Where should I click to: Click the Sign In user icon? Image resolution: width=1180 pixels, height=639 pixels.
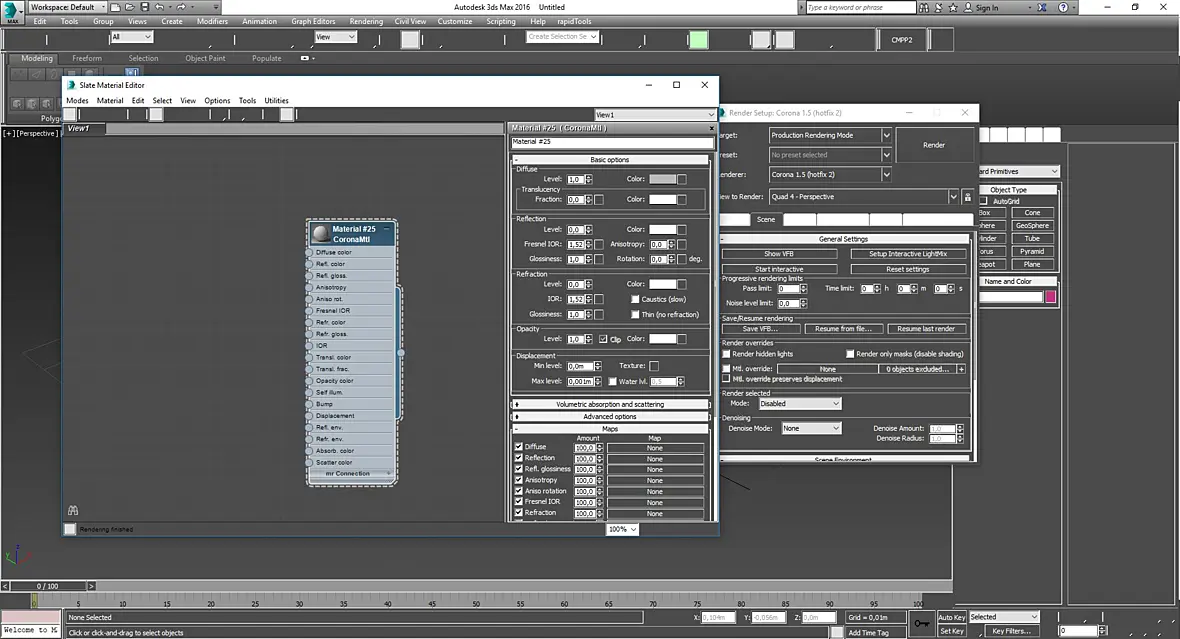tap(969, 8)
